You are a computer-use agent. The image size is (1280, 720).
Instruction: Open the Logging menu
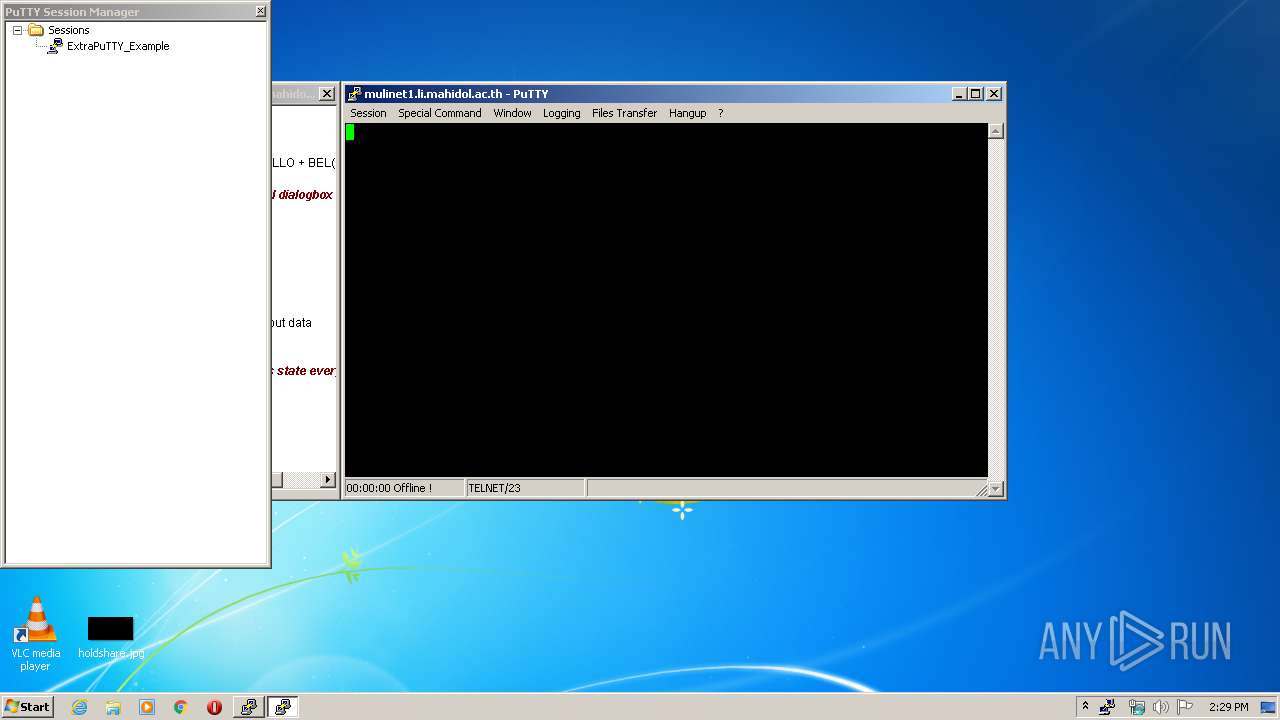(x=562, y=113)
